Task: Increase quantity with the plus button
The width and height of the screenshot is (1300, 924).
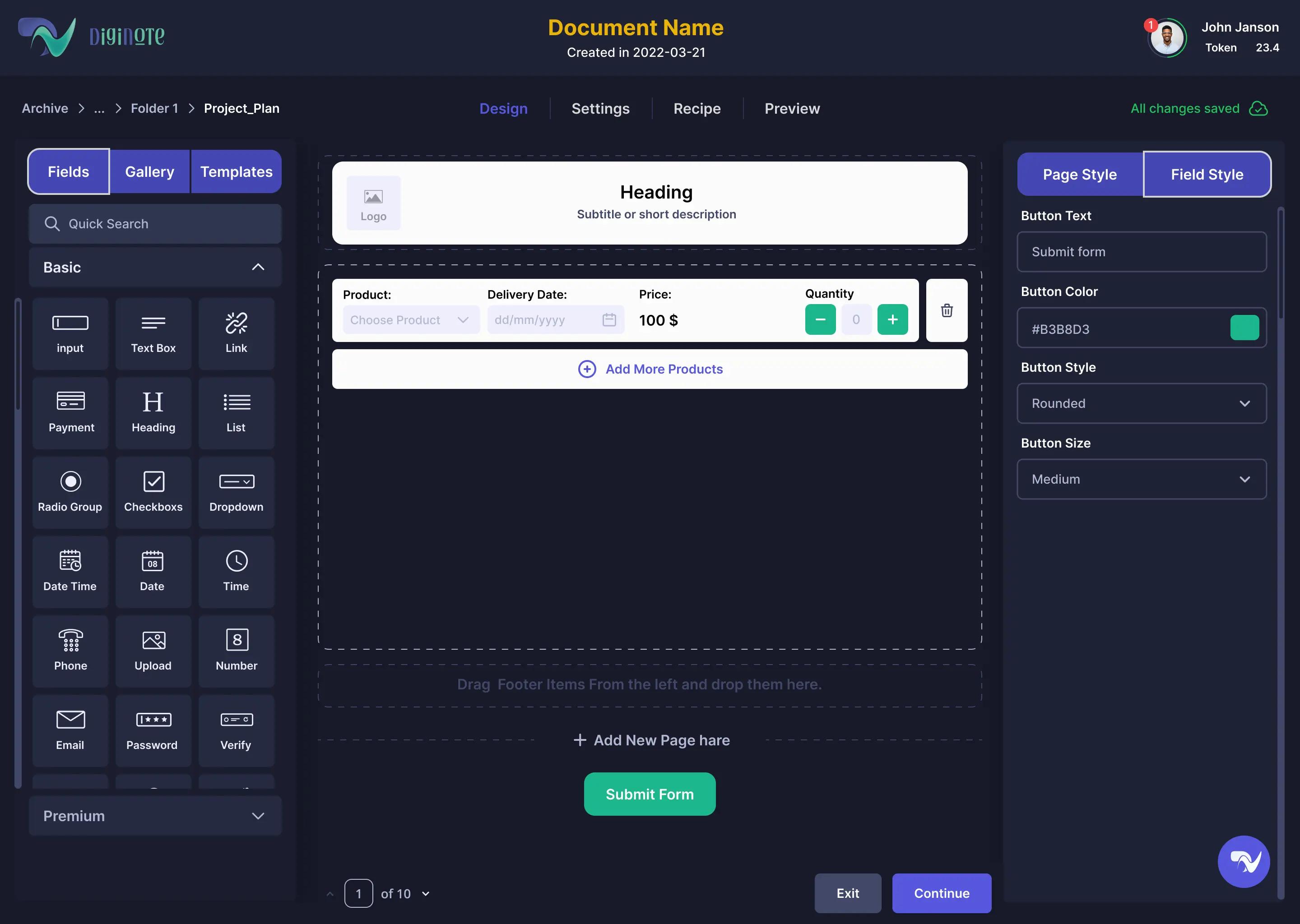Action: tap(892, 319)
